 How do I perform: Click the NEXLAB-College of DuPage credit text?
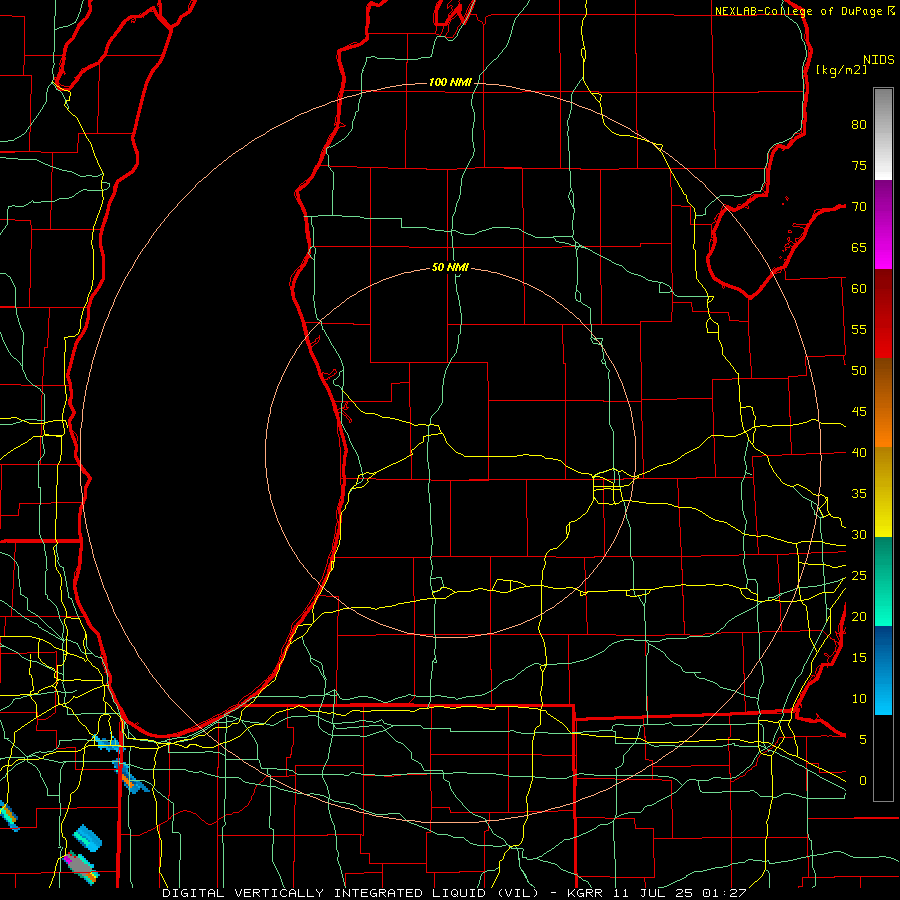pyautogui.click(x=800, y=11)
